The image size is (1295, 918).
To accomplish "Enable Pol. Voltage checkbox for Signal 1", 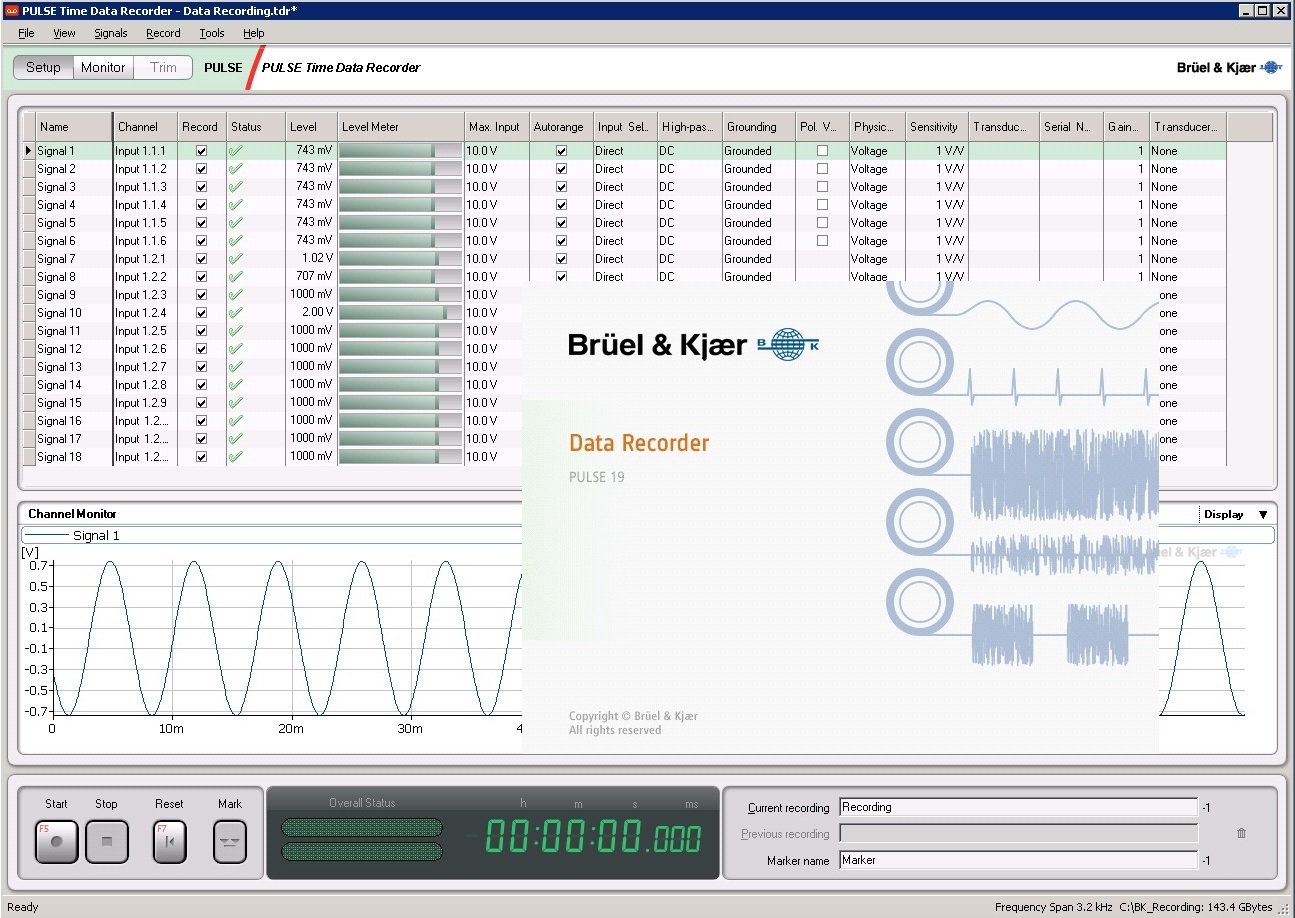I will tap(822, 151).
